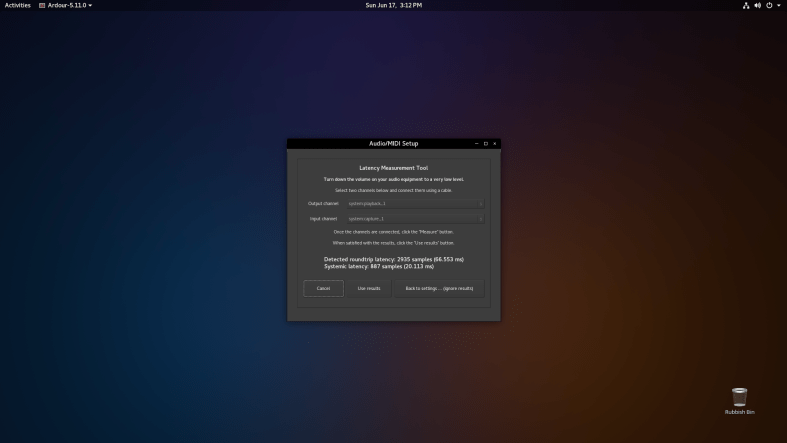The width and height of the screenshot is (787, 443).
Task: Click the 'Input channel' label
Action: point(323,219)
